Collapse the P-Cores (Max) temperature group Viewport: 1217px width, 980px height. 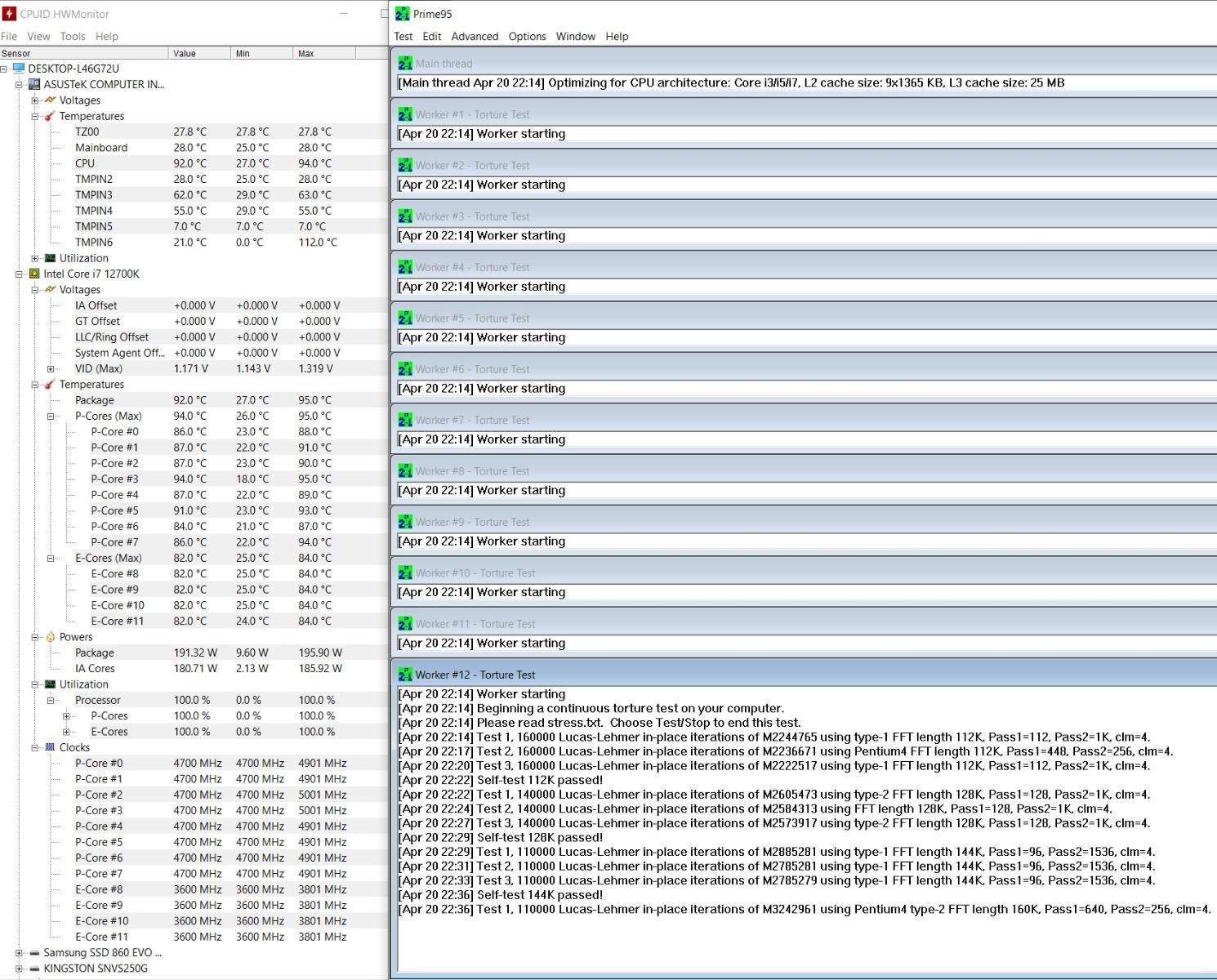point(51,416)
